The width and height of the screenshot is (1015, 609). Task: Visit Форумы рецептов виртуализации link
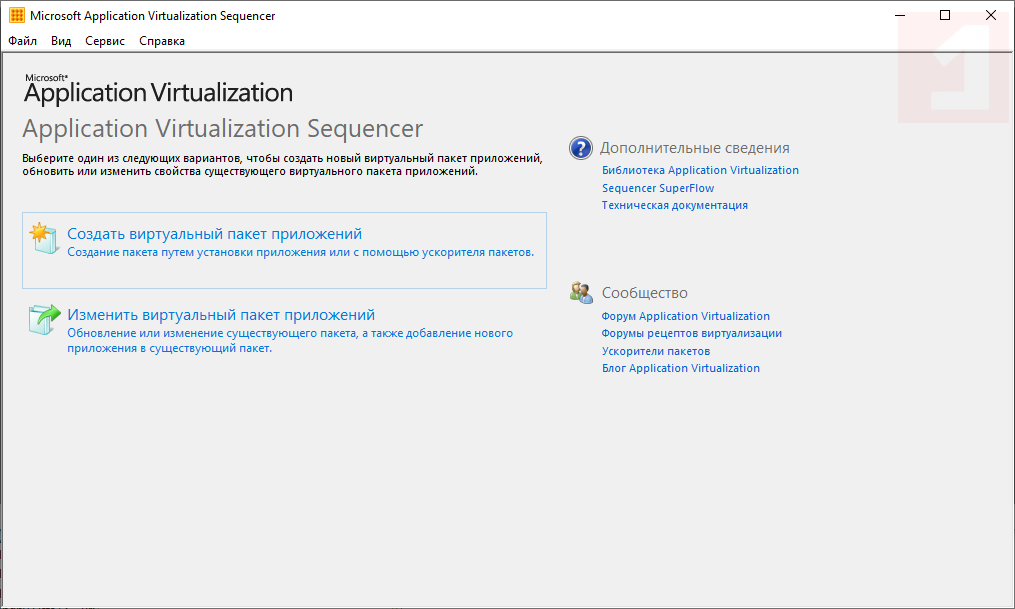(x=691, y=333)
